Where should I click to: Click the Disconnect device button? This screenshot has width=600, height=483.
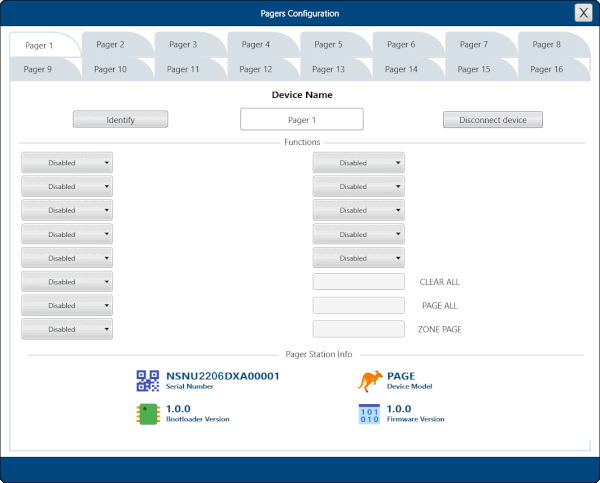492,120
